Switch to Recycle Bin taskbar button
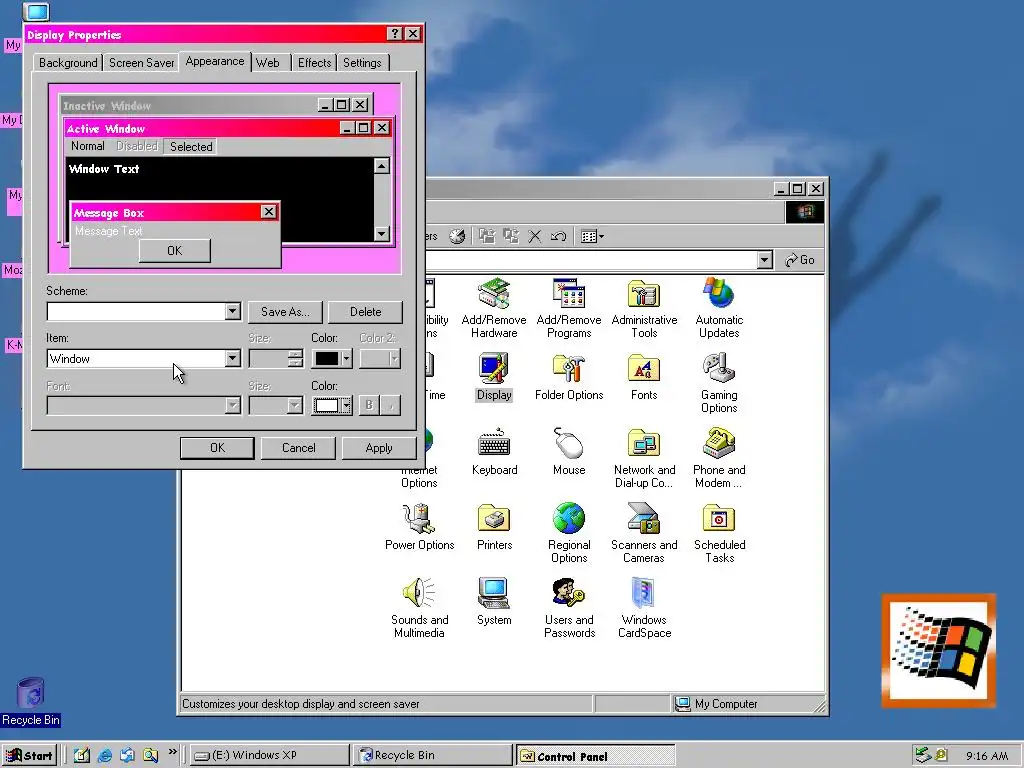The image size is (1024, 768). point(432,756)
